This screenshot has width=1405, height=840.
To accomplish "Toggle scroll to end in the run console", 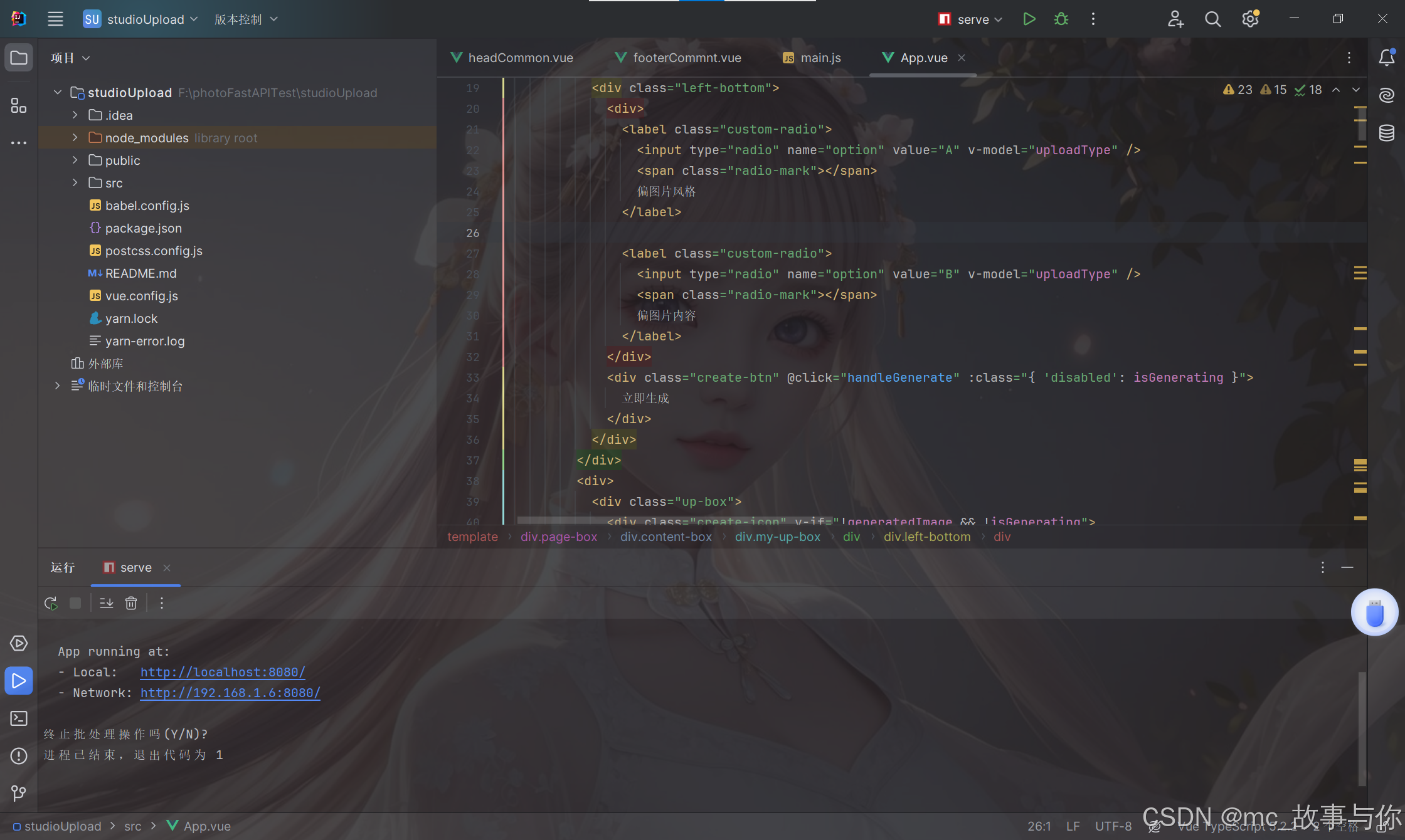I will pyautogui.click(x=107, y=603).
